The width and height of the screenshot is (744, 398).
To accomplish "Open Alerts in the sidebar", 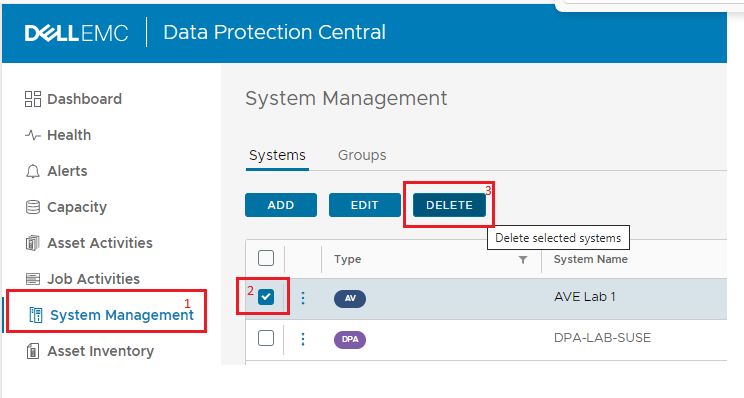I will pos(67,171).
